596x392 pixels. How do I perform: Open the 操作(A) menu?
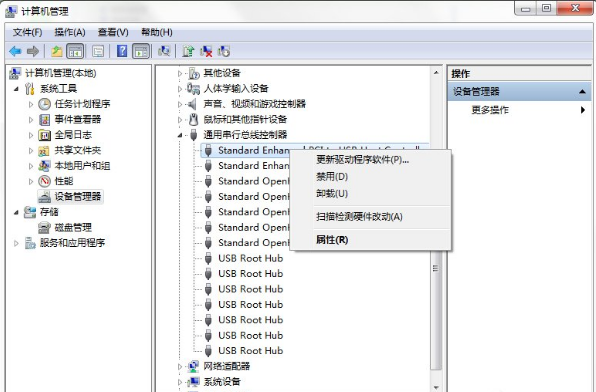tap(70, 32)
